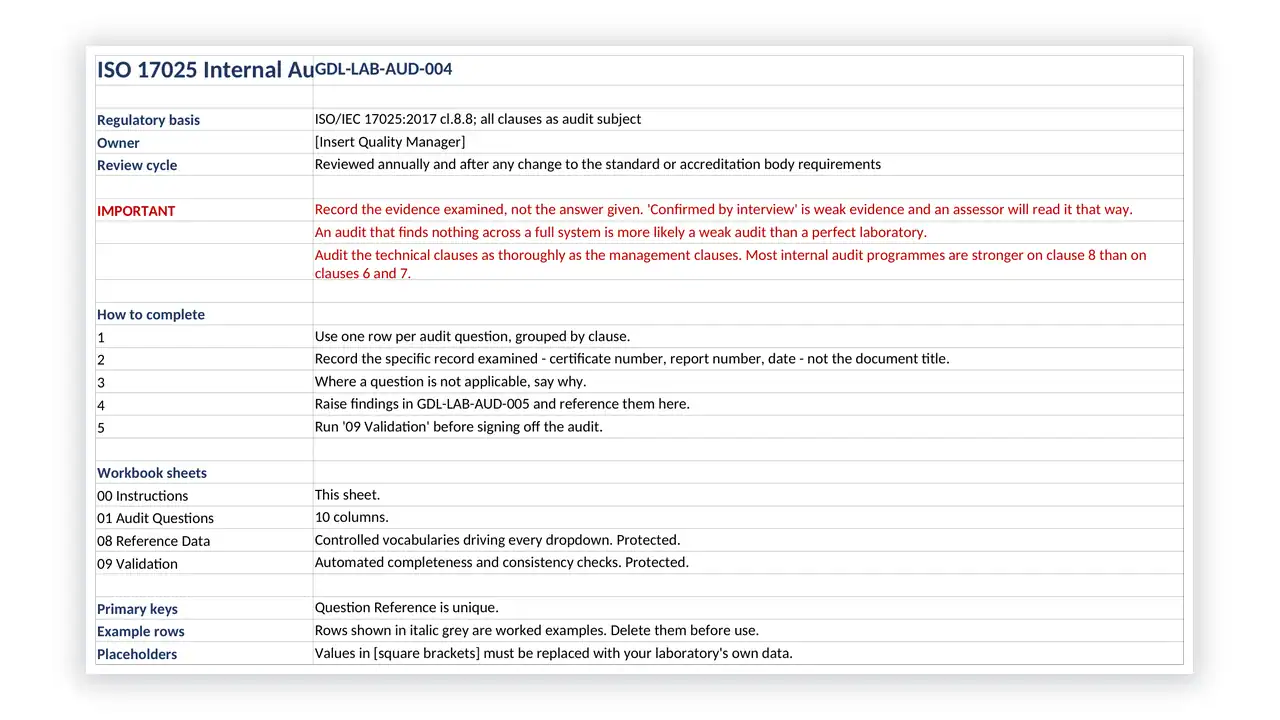Click the ISO/IEC 17025:2017 cl.8.8 value cell
Image resolution: width=1280 pixels, height=720 pixels.
tap(748, 120)
